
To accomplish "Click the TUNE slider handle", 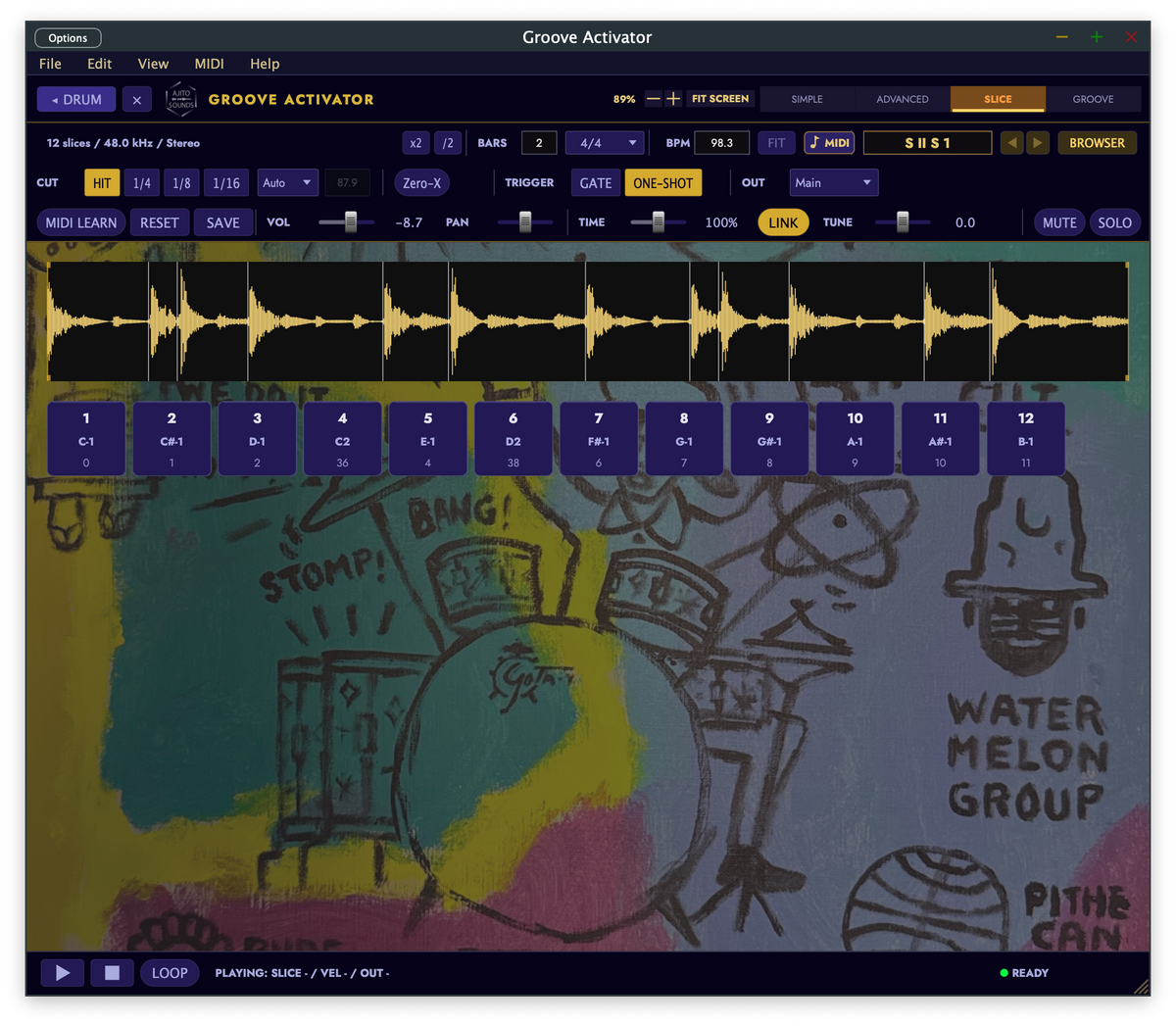I will pyautogui.click(x=903, y=221).
